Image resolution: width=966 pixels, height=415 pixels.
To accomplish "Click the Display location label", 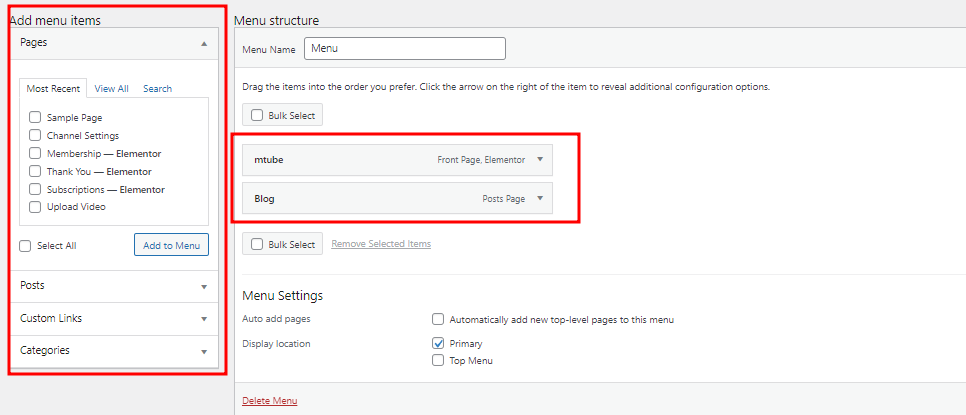I will (277, 344).
